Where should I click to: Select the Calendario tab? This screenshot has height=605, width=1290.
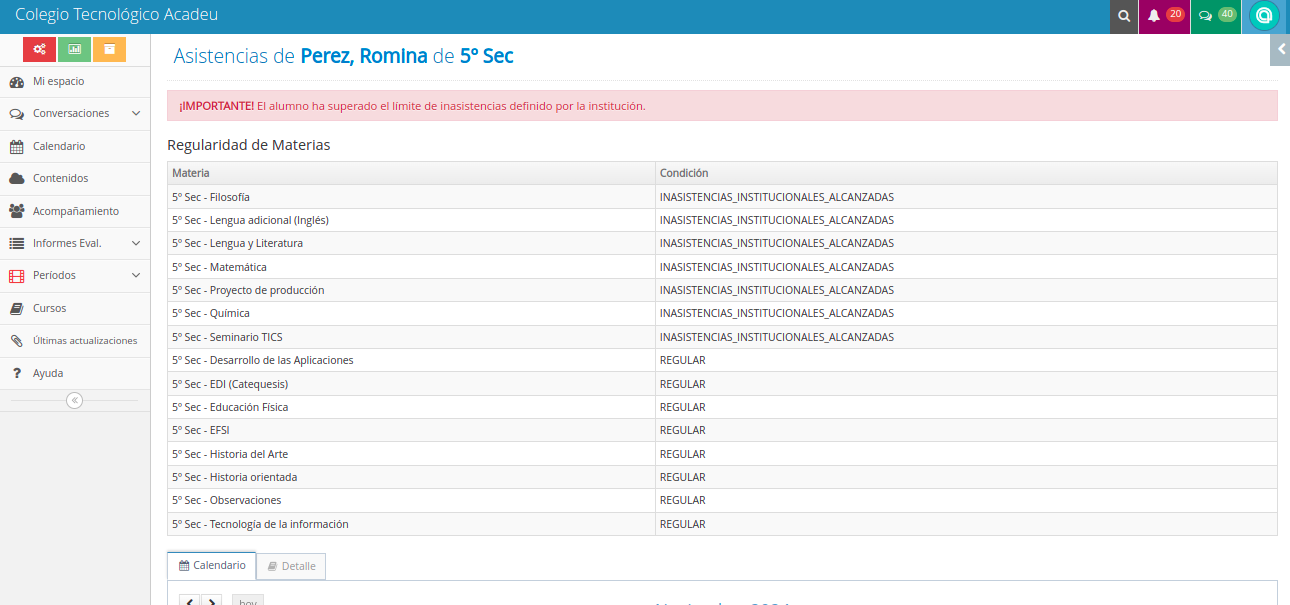(212, 565)
